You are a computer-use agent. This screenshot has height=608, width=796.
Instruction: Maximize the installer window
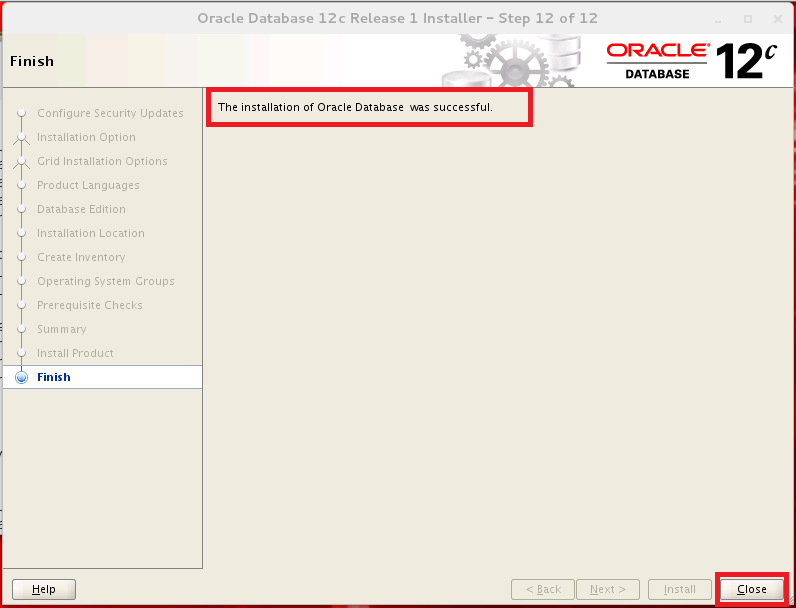coord(748,19)
